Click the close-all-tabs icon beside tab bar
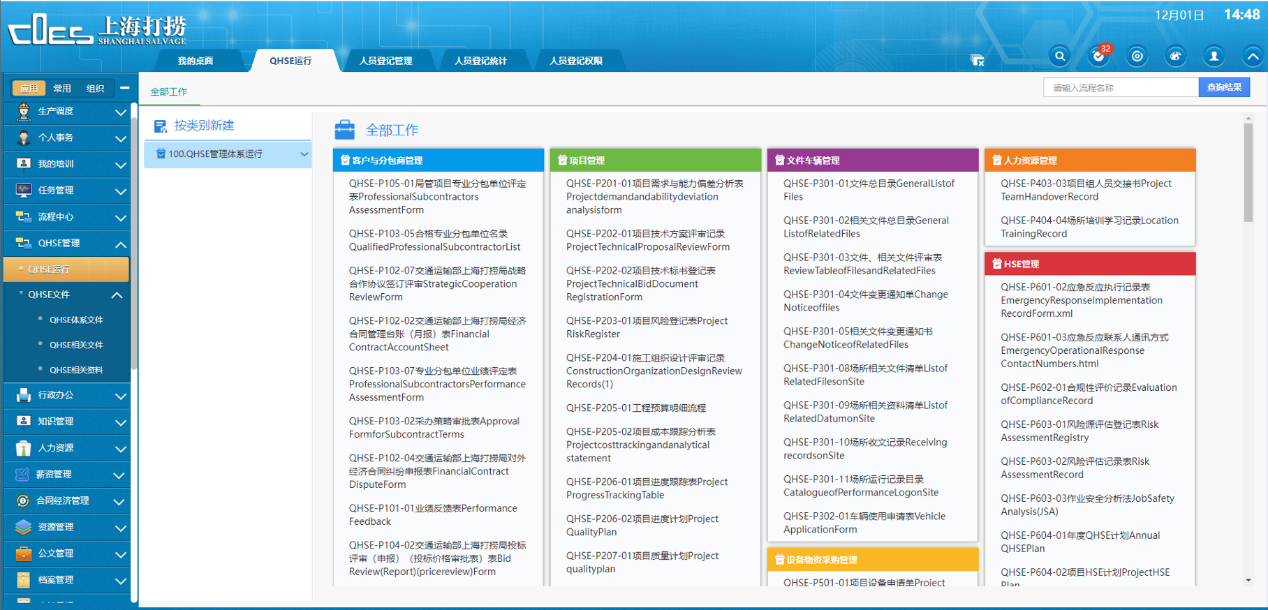Screen dimensions: 1268x610 pos(978,61)
